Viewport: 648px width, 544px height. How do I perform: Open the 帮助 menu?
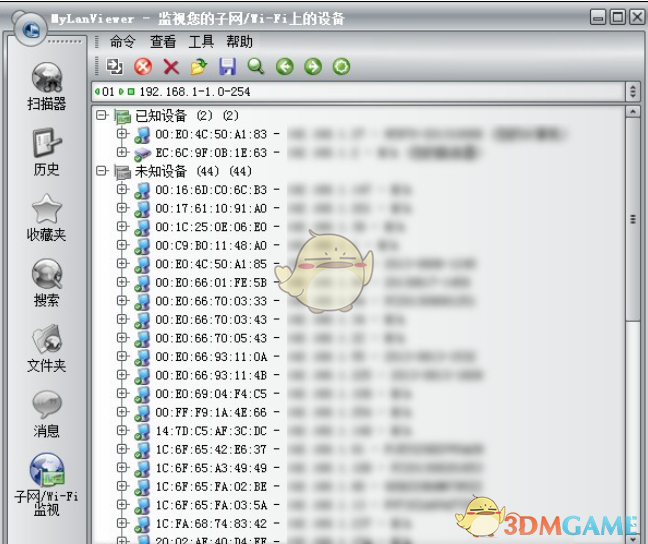pos(239,42)
